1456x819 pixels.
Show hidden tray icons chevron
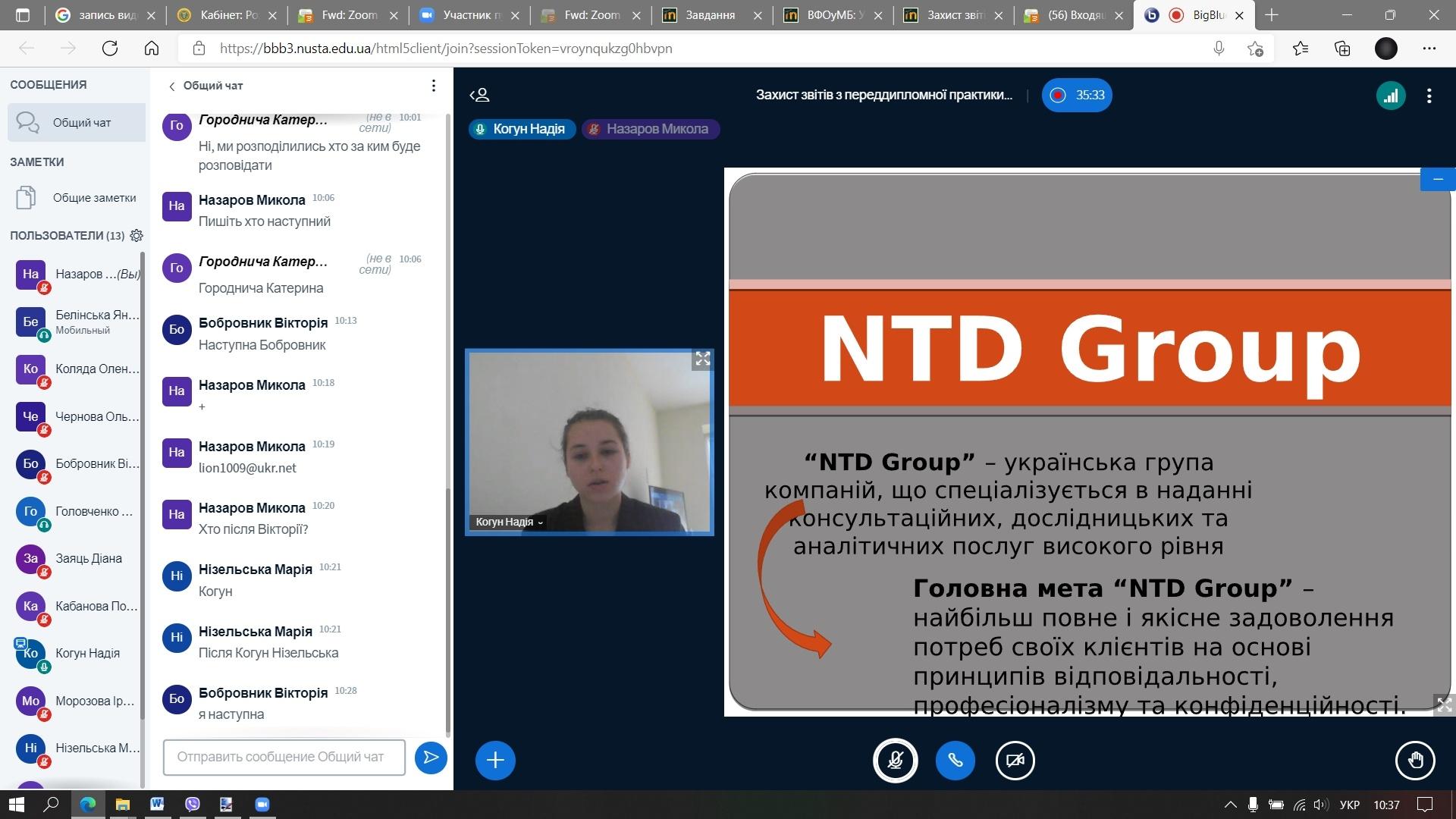(1230, 805)
